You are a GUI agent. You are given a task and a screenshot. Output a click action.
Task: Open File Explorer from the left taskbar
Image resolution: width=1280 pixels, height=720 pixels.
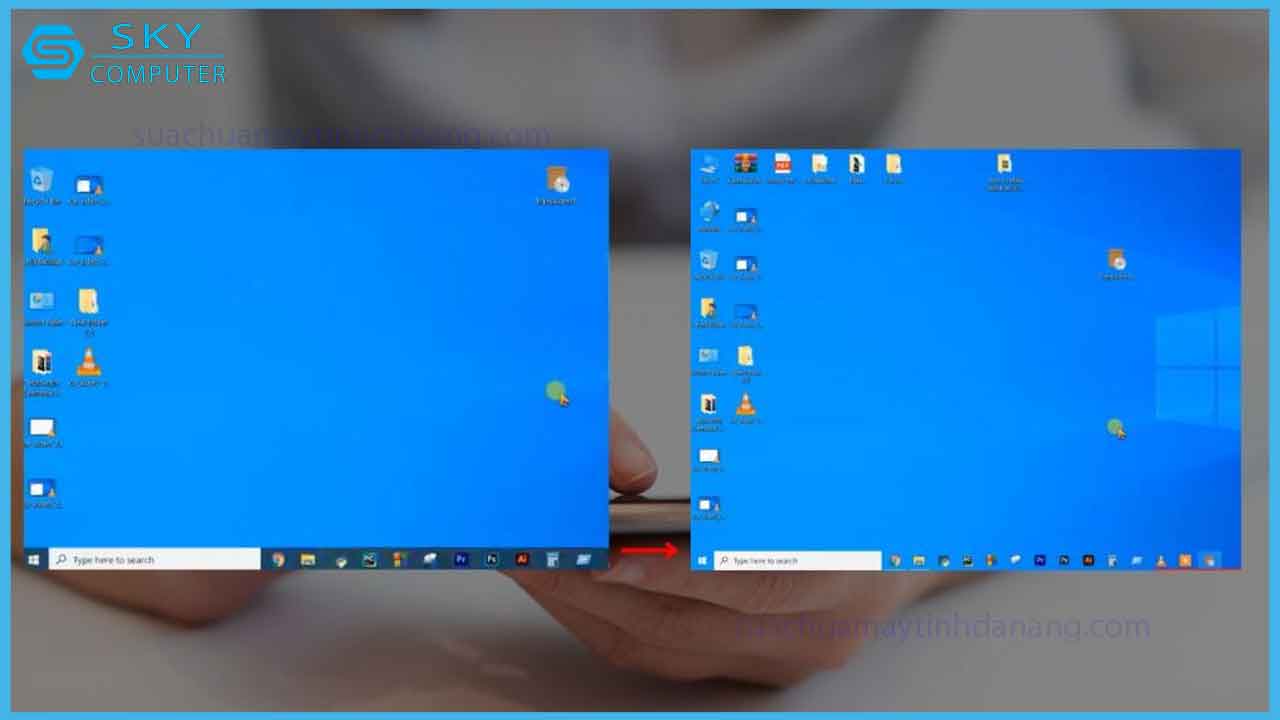tap(308, 560)
